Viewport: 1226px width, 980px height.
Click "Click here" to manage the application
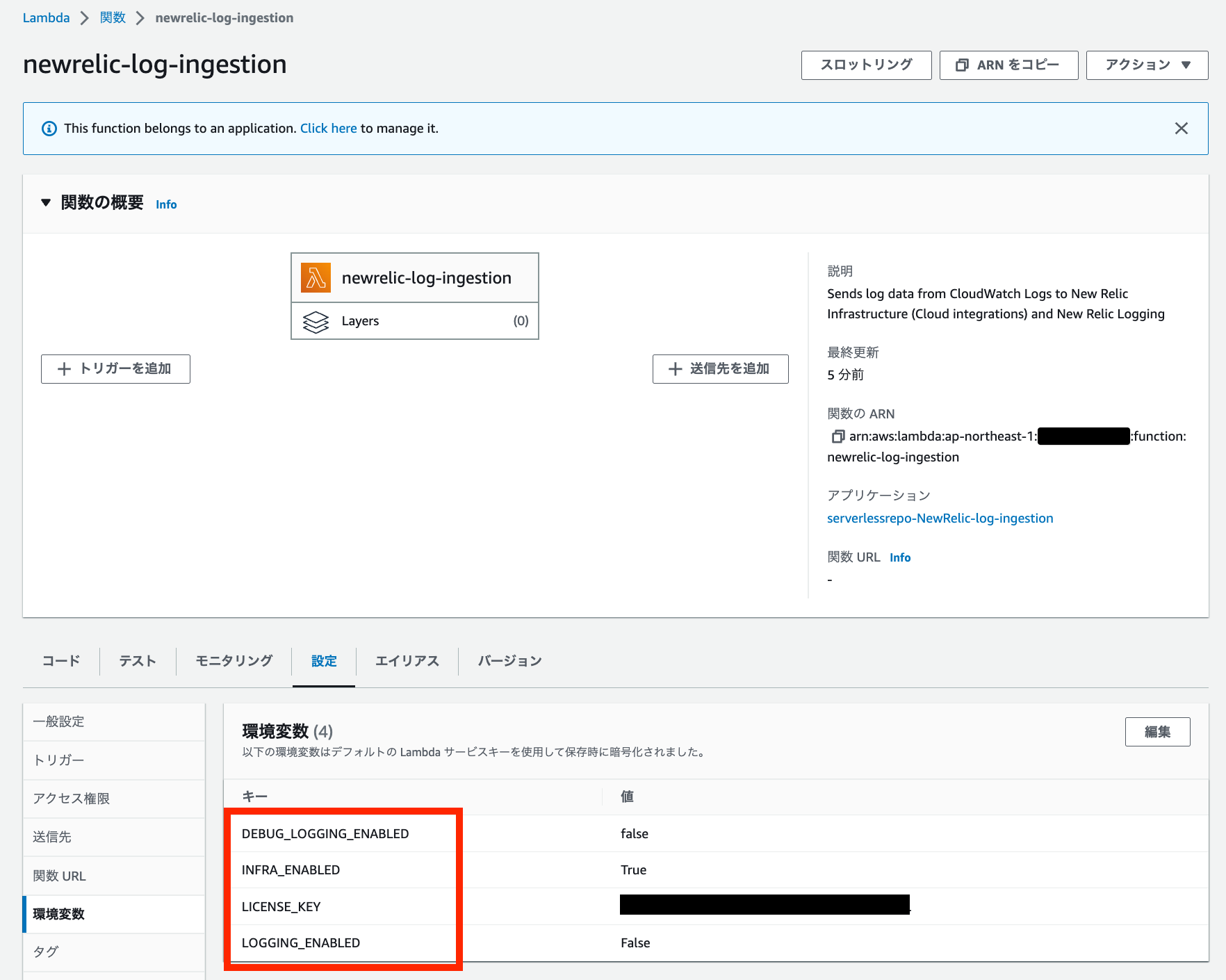click(328, 128)
